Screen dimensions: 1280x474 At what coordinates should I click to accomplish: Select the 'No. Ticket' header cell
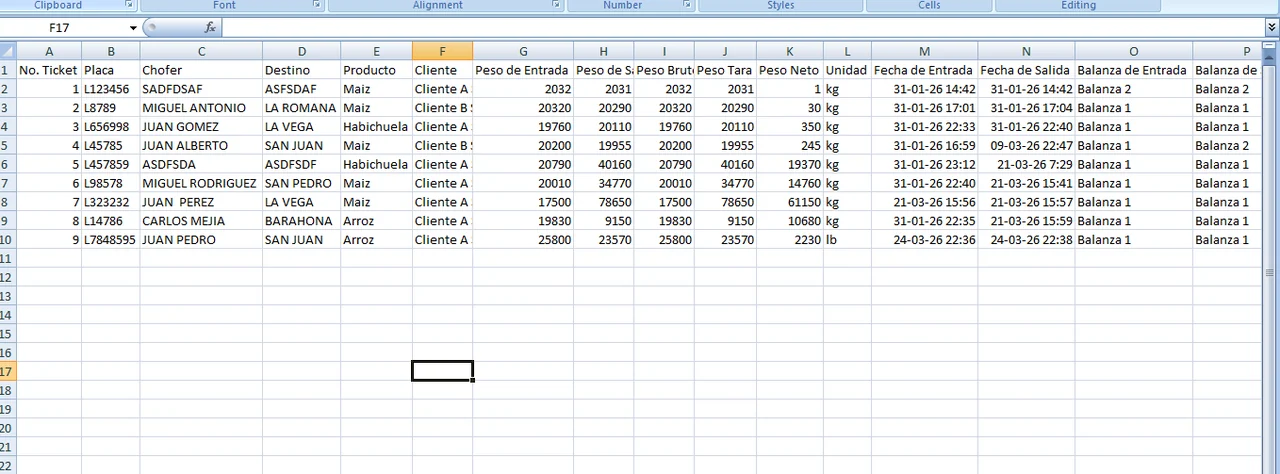coord(50,70)
